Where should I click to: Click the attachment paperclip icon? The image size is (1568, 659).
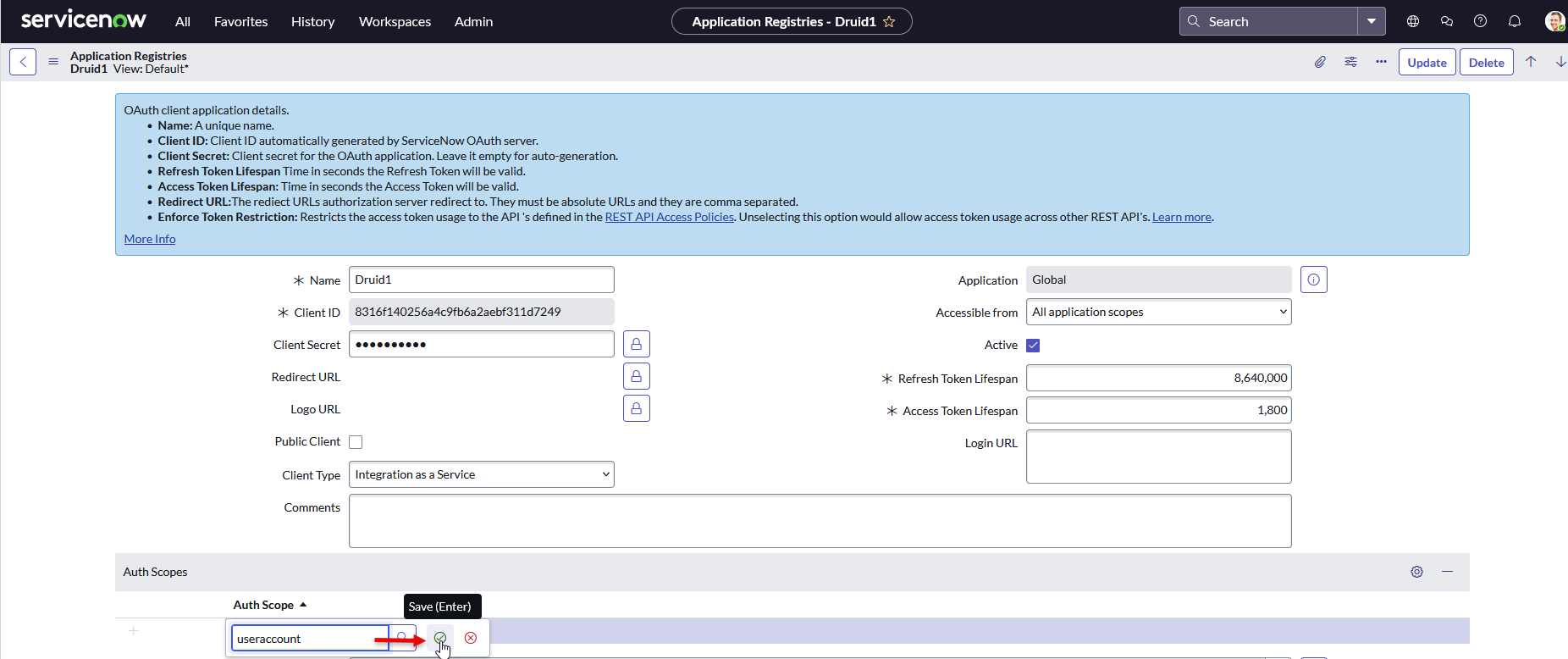click(x=1320, y=62)
